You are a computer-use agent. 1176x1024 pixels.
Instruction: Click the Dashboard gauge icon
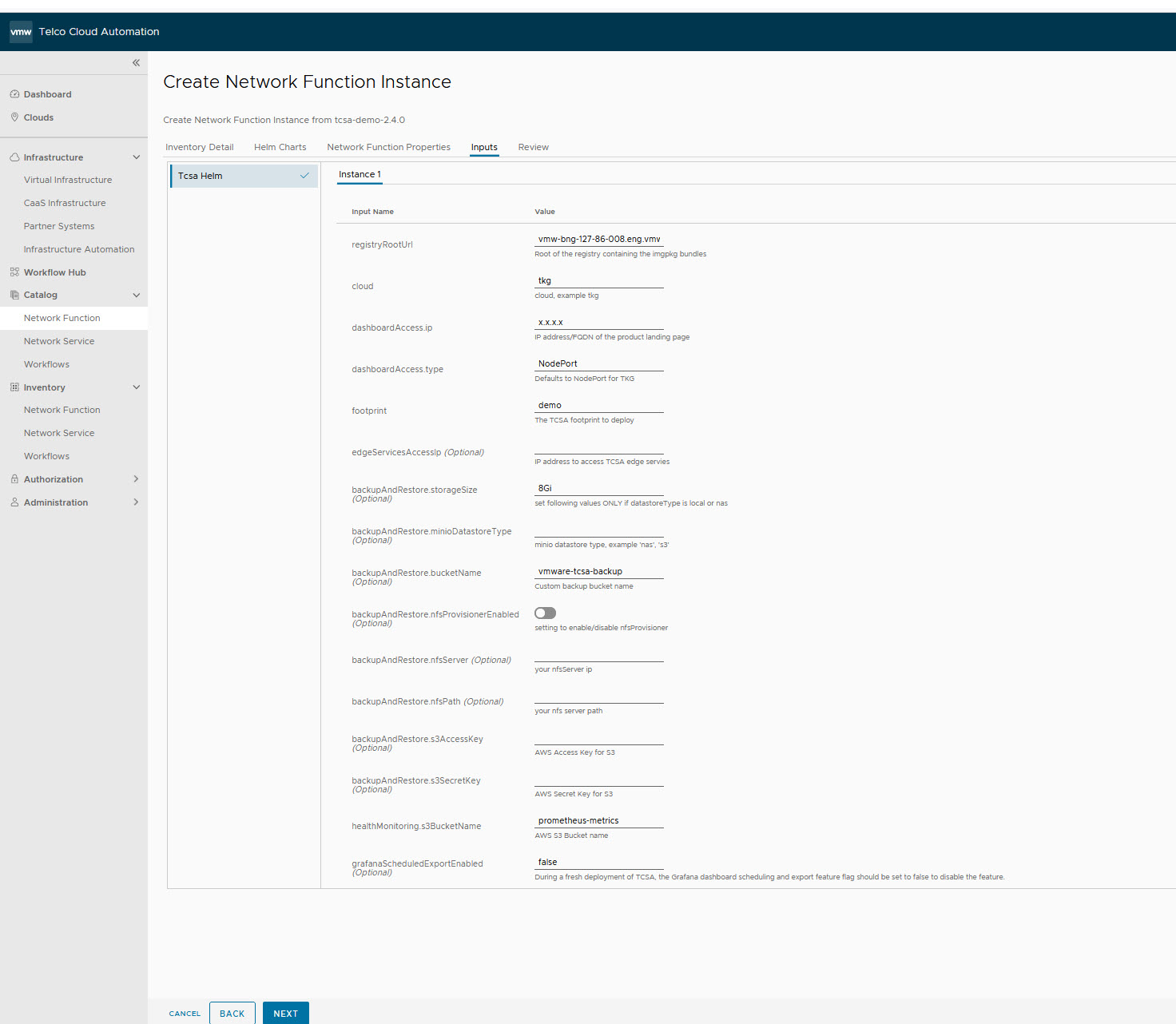(14, 94)
